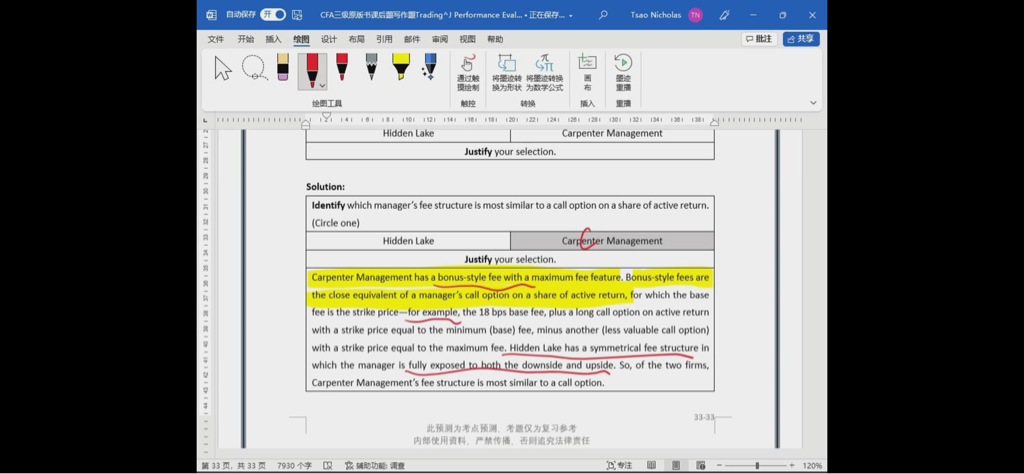Open the 设计 ribbon tab

click(328, 39)
